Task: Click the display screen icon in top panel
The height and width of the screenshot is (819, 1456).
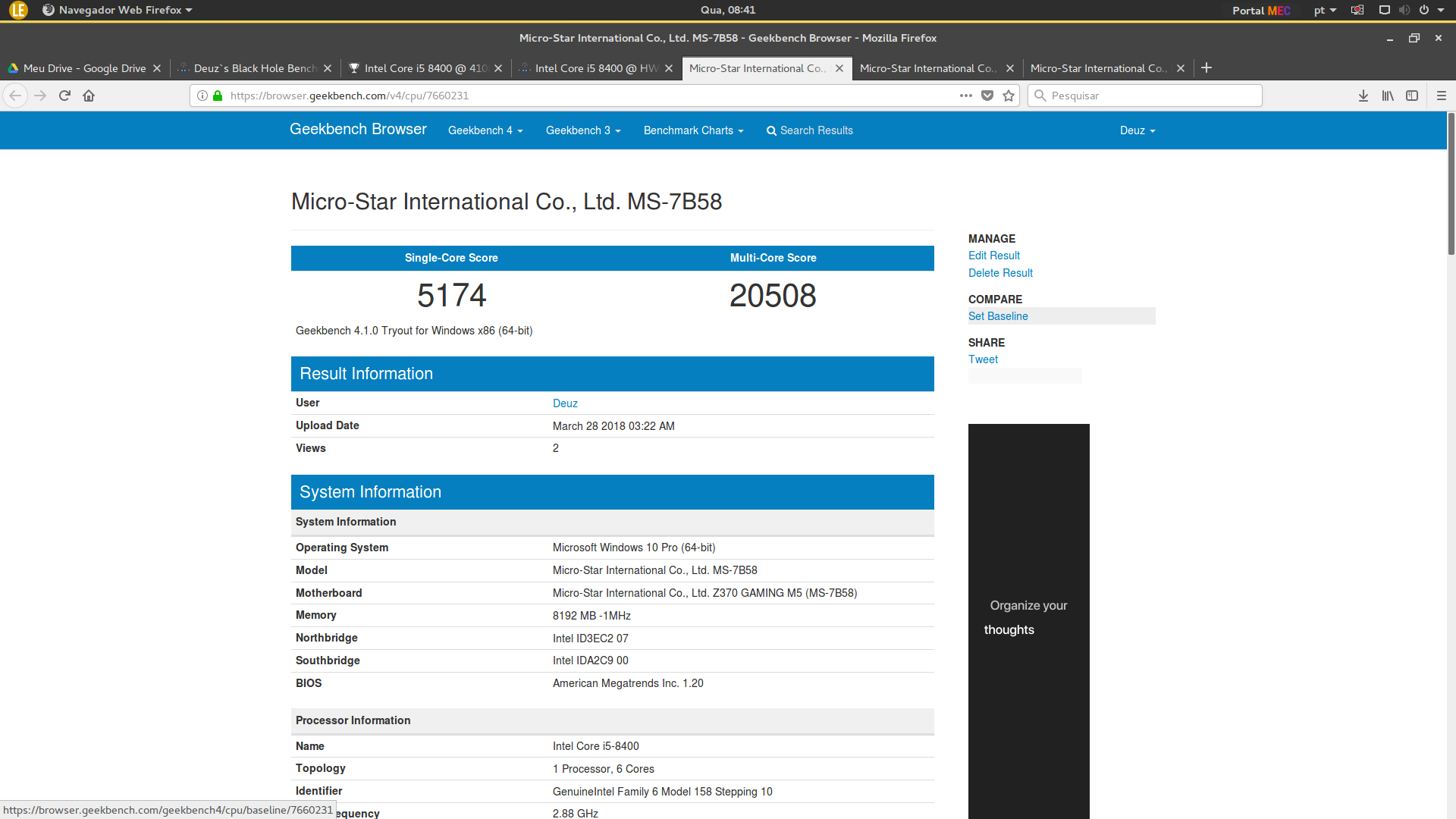Action: coord(1384,10)
